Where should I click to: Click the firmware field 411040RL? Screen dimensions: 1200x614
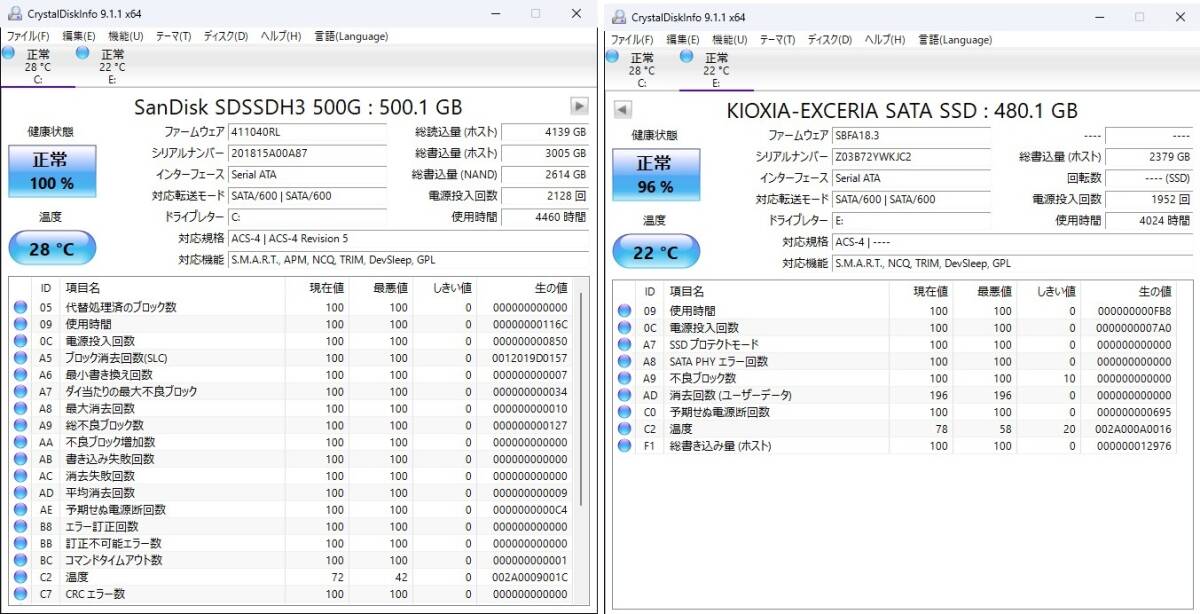tap(306, 132)
